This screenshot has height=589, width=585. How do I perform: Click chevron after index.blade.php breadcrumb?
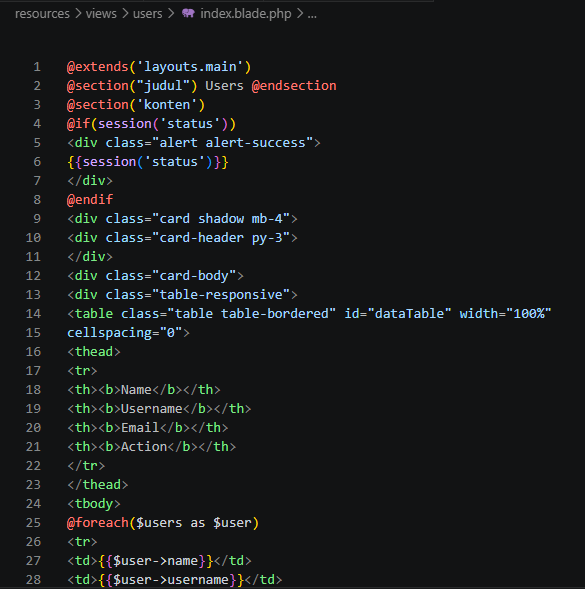click(300, 14)
